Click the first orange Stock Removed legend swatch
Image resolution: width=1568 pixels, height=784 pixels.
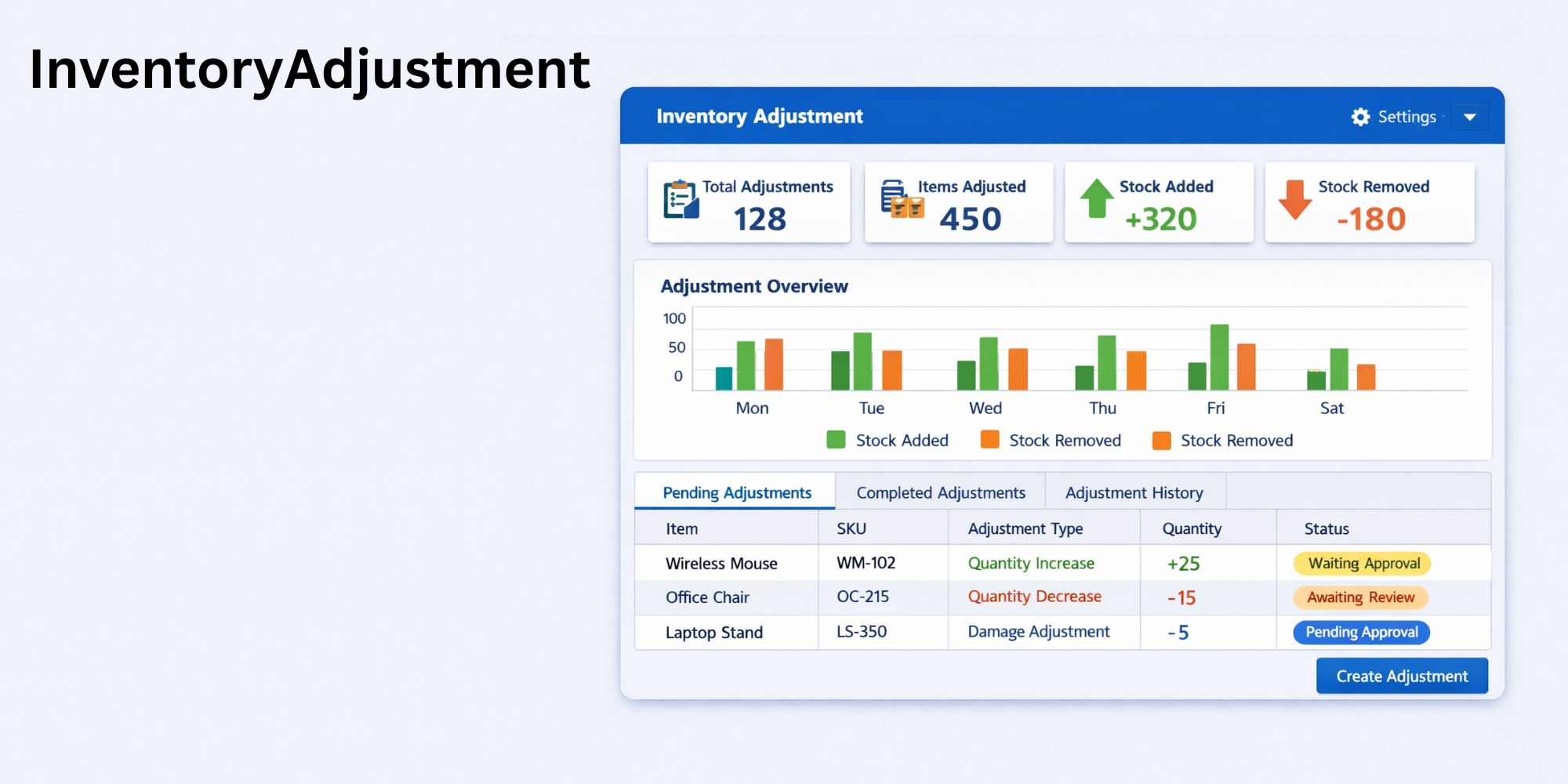(x=989, y=440)
